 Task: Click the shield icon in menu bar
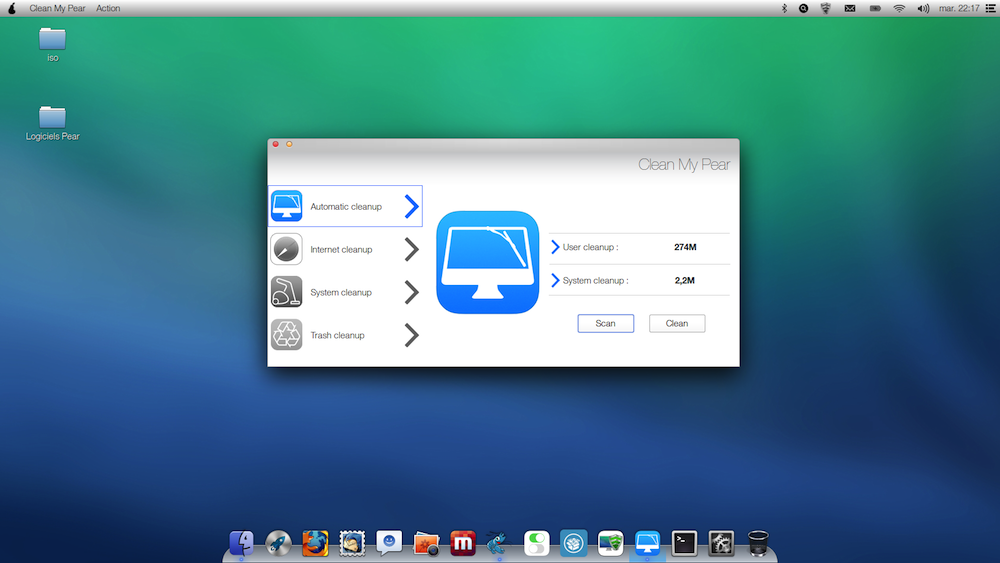click(825, 8)
